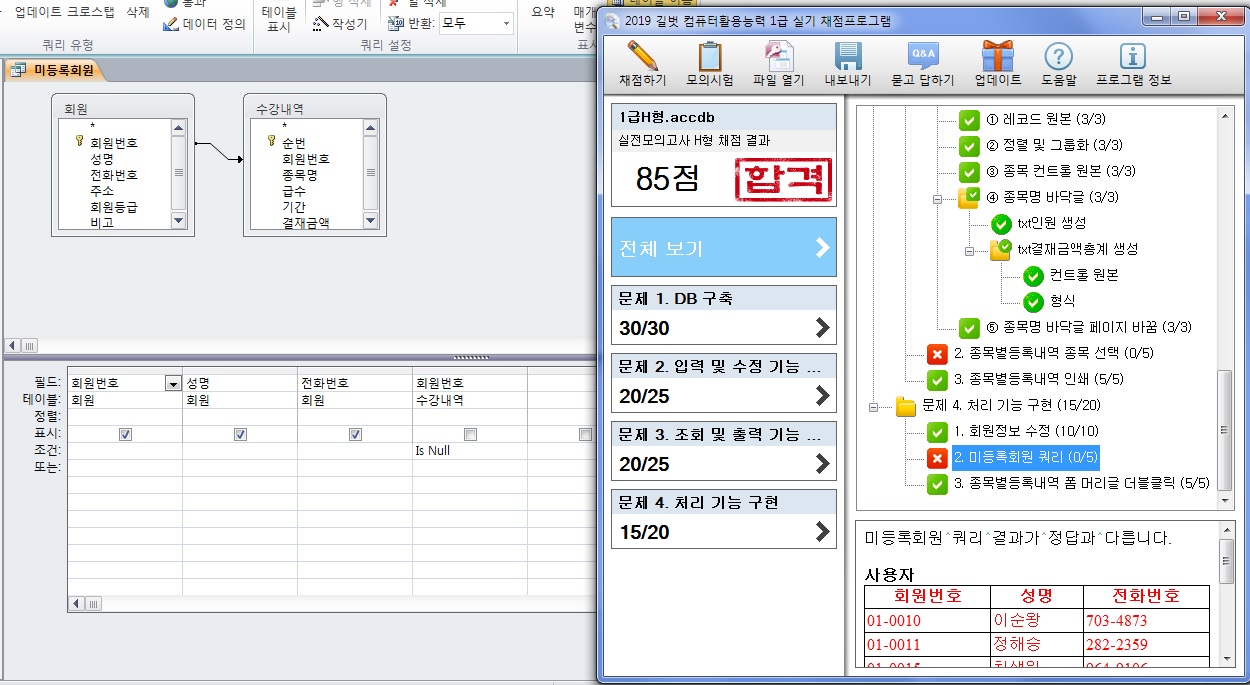Open the 회원번호 field dropdown arrow
Viewport: 1250px width, 685px height.
pos(174,383)
